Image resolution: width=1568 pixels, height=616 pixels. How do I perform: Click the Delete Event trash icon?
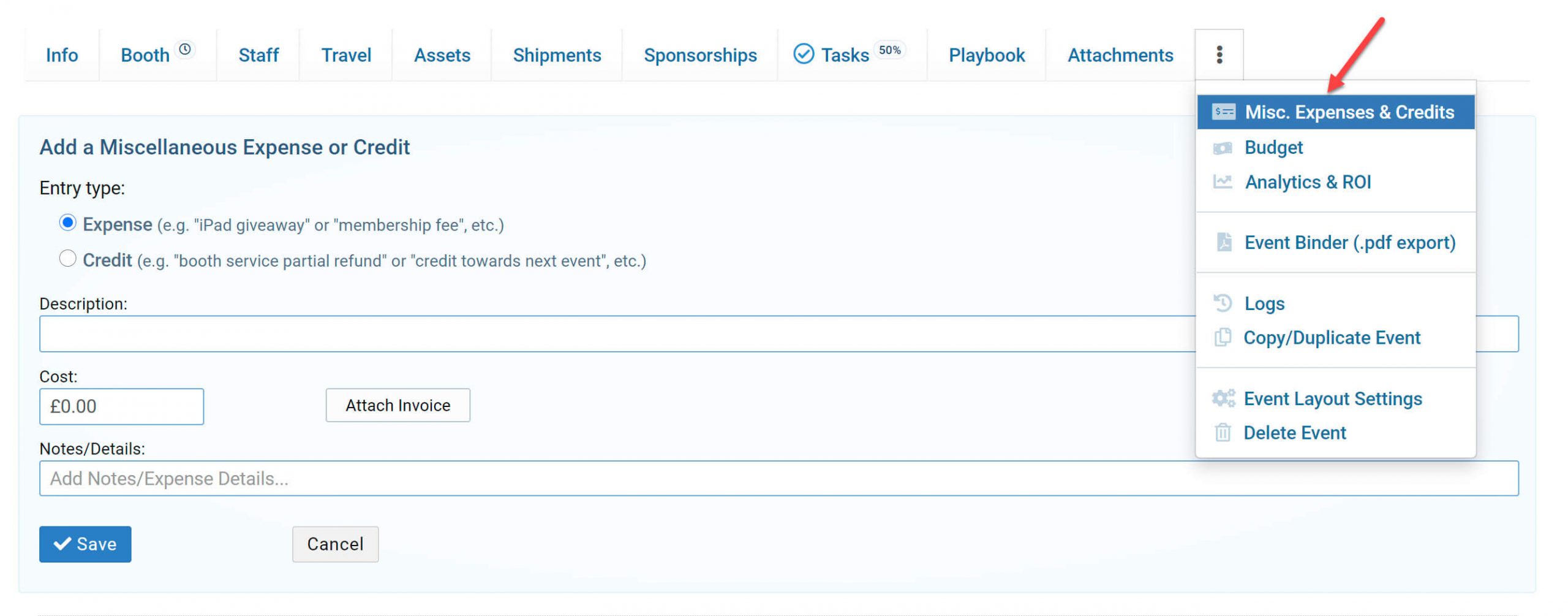tap(1223, 433)
